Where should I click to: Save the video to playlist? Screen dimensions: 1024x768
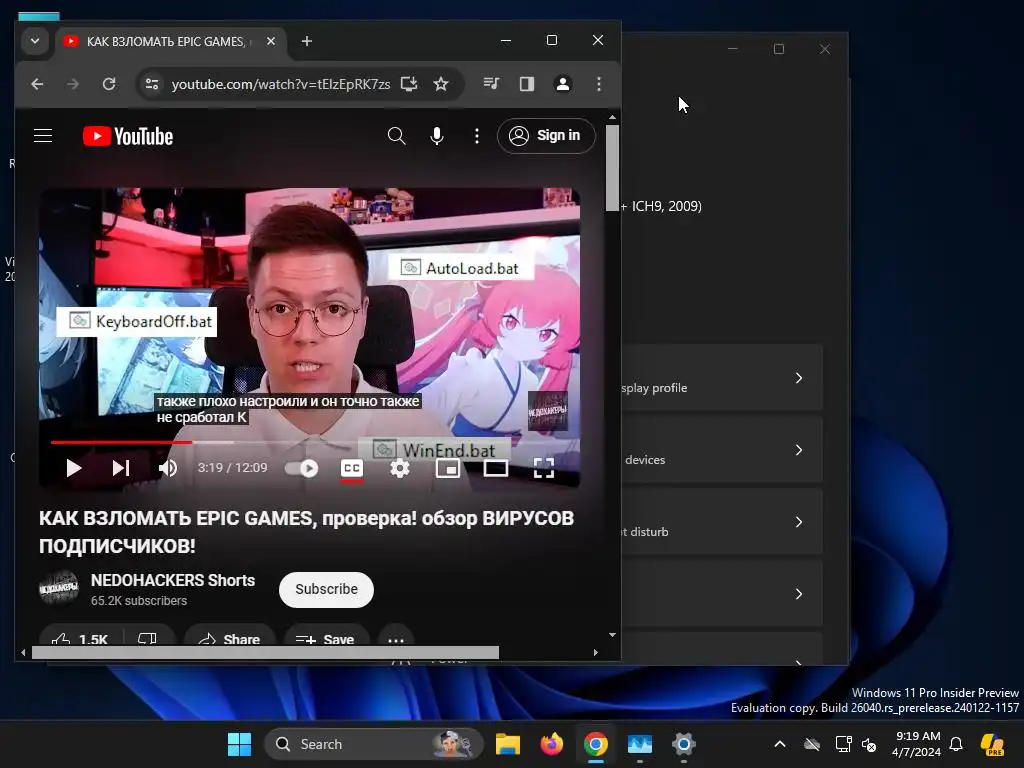click(x=325, y=639)
